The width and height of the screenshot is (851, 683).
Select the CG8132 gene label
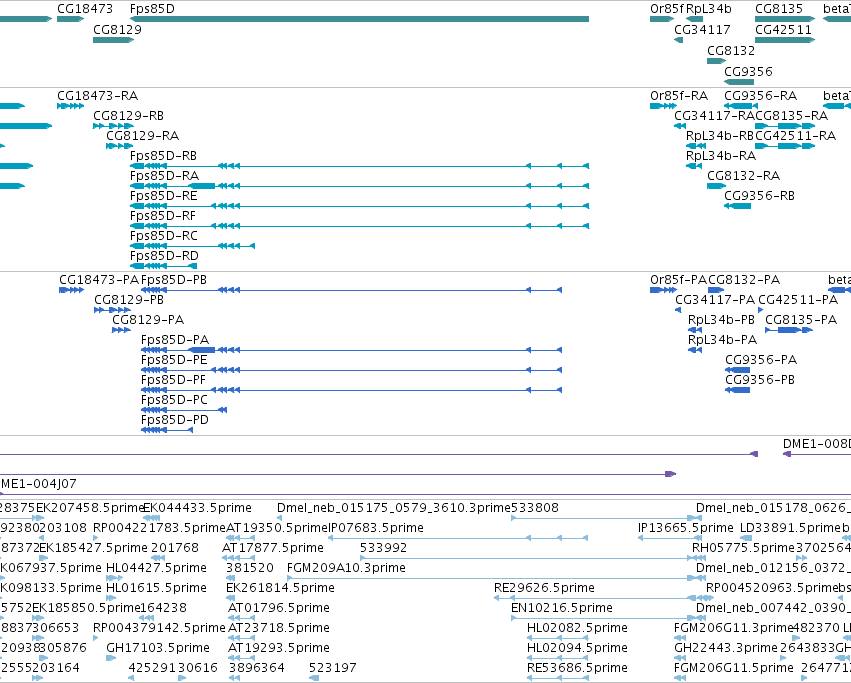point(731,50)
